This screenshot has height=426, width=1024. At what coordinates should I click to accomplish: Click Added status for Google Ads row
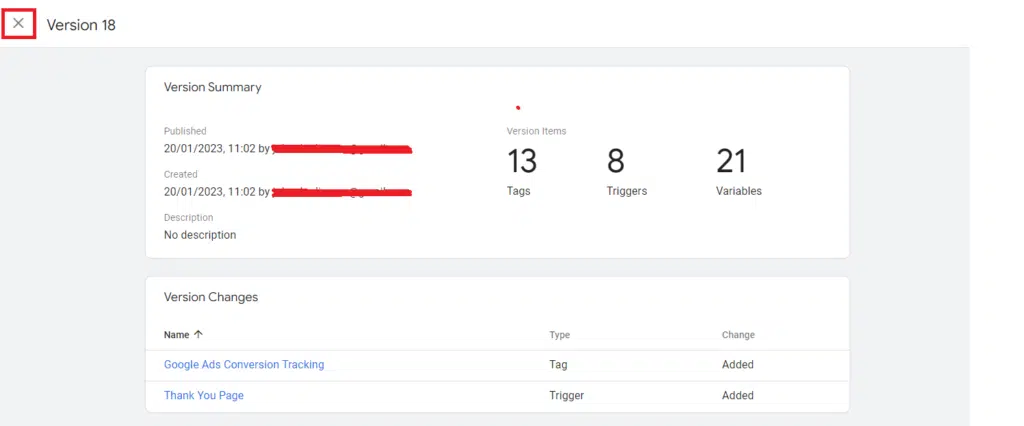[738, 365]
